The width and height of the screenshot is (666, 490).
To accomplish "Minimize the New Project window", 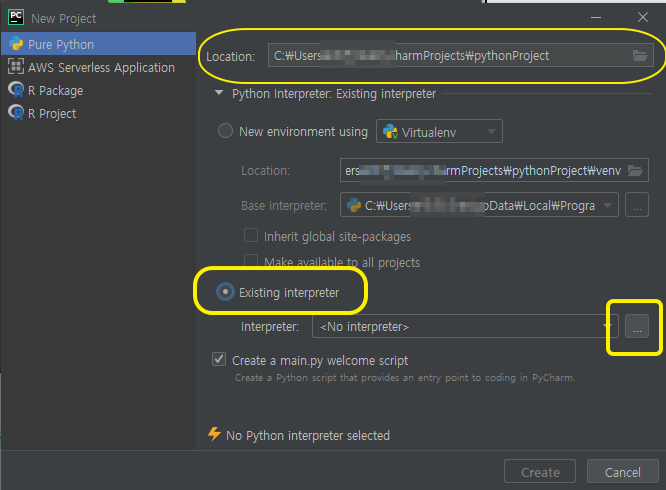I will coord(596,17).
